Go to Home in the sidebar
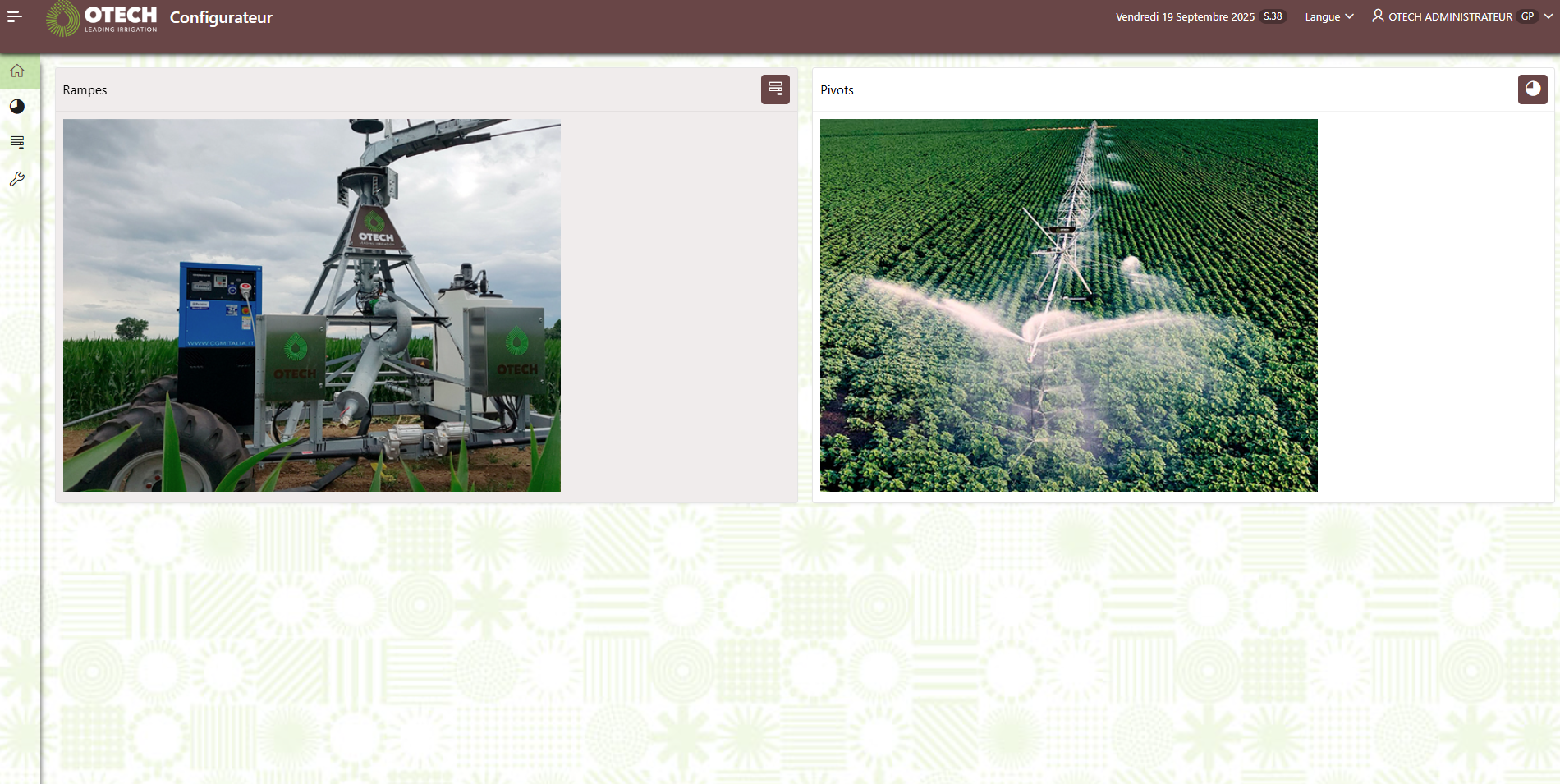Viewport: 1560px width, 784px height. (17, 71)
